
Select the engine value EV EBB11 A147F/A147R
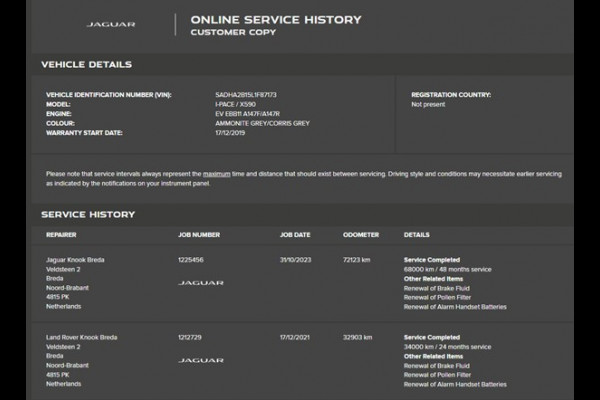[x=247, y=114]
